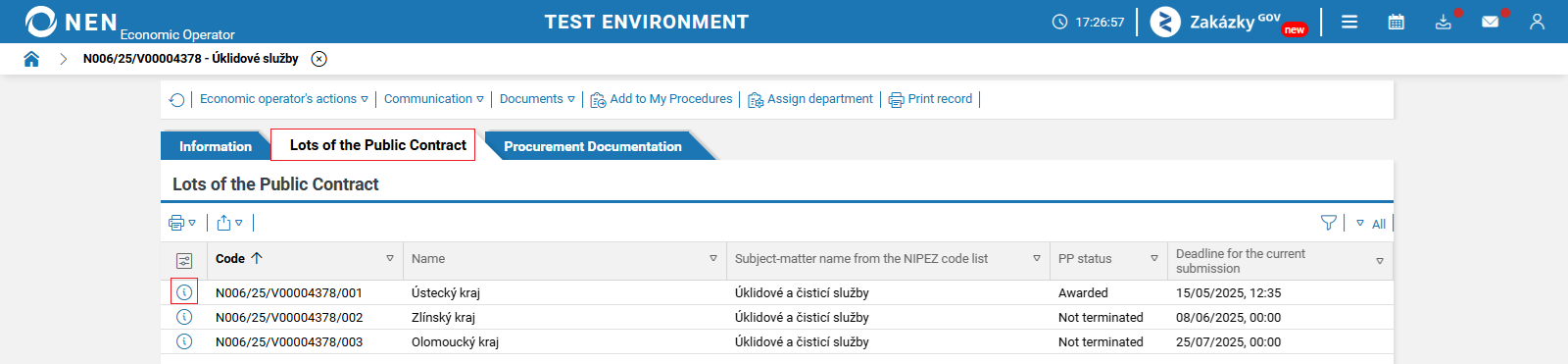Open user profile icon
The image size is (1568, 364).
click(x=1537, y=22)
